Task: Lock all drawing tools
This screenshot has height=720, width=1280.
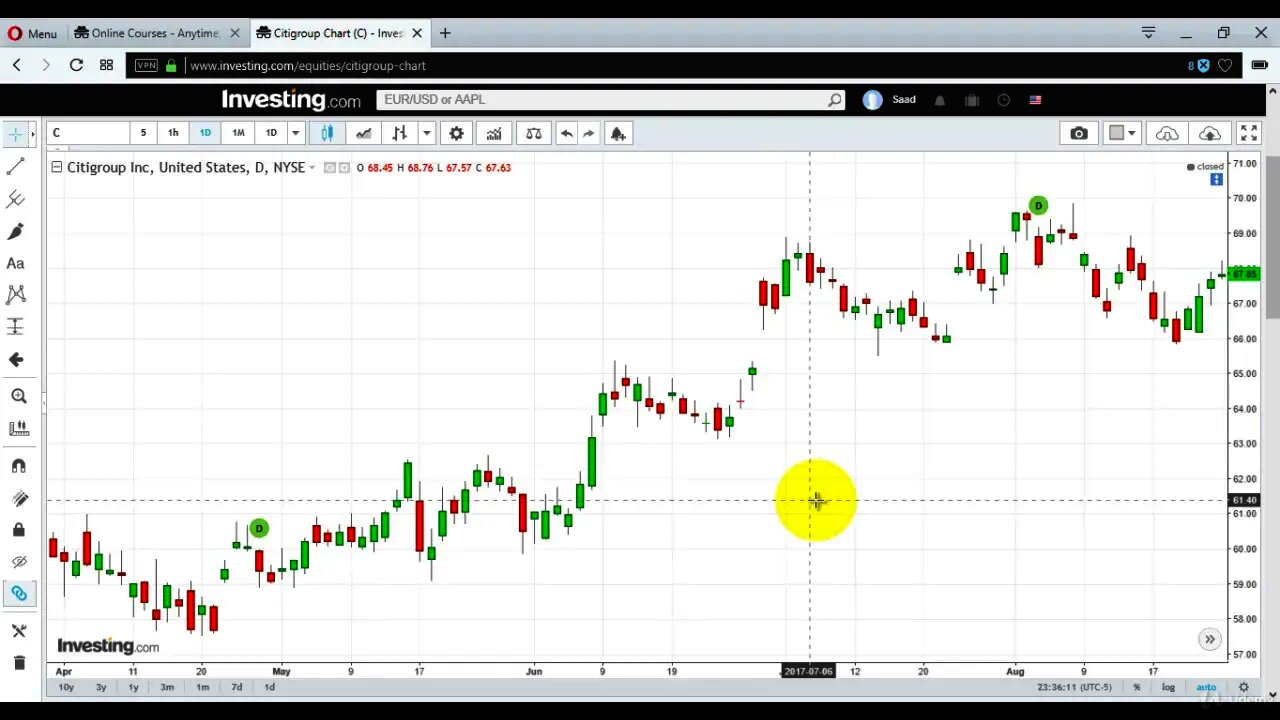Action: 18,530
